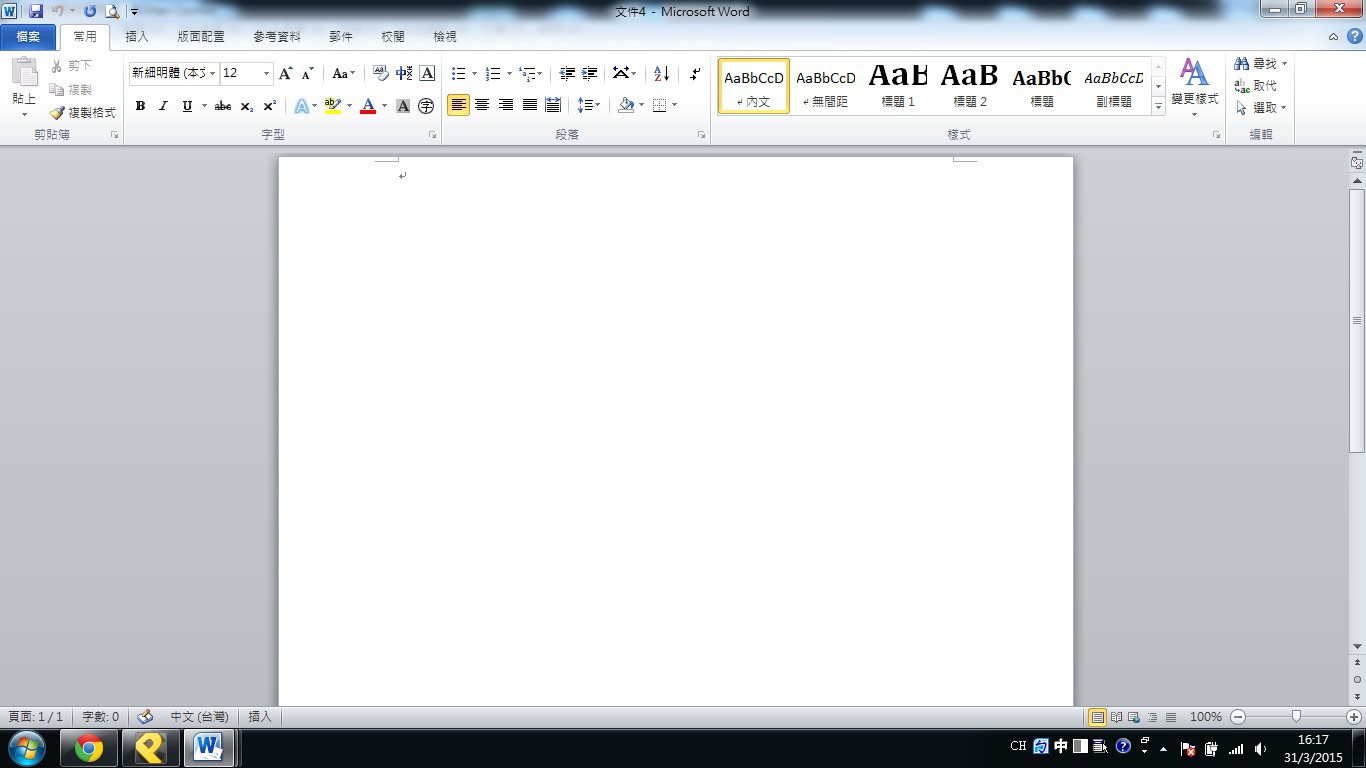Open the 插入 tab
1366x768 pixels.
pos(137,37)
